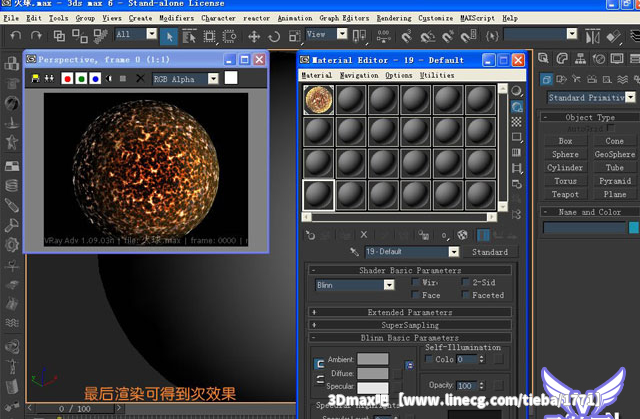Click the Undo arrow in main toolbar
This screenshot has width=640, height=419.
(x=16, y=36)
